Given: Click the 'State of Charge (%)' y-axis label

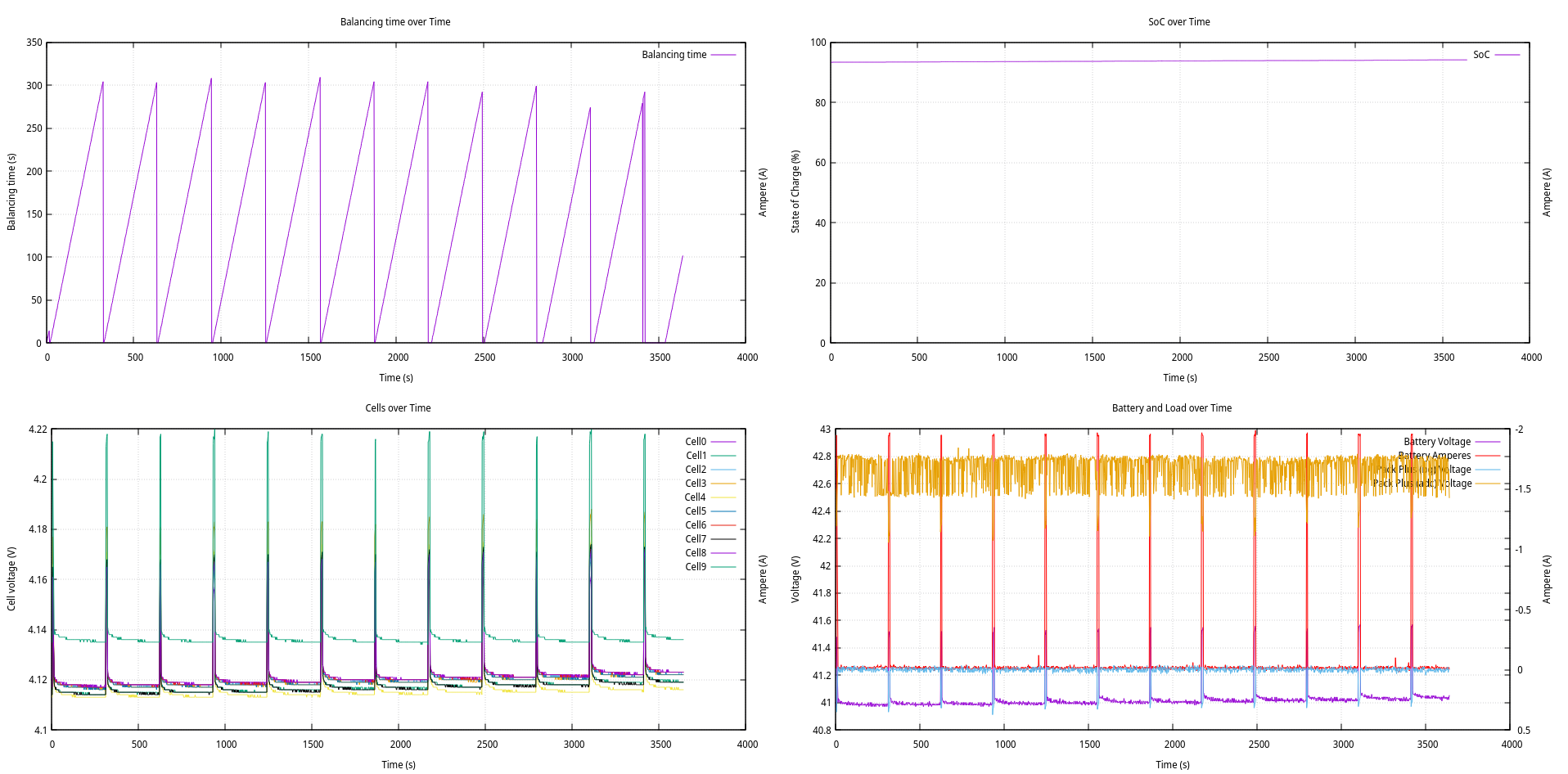Looking at the screenshot, I should [795, 191].
